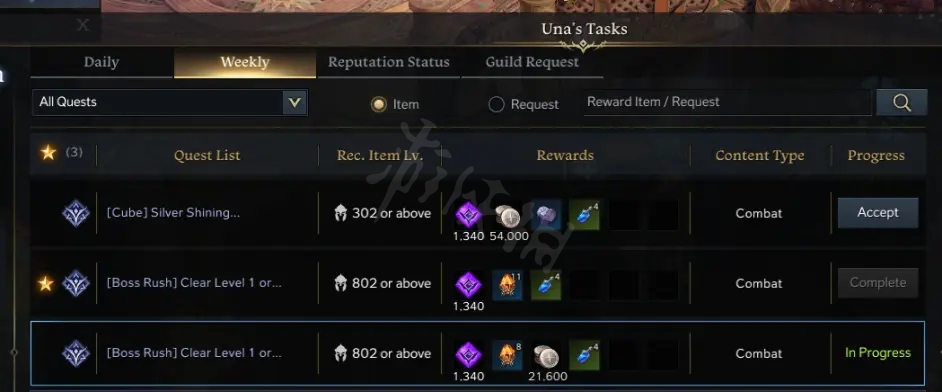The width and height of the screenshot is (942, 392).
Task: Click the blue potion reward in the In Progress row
Action: 585,355
